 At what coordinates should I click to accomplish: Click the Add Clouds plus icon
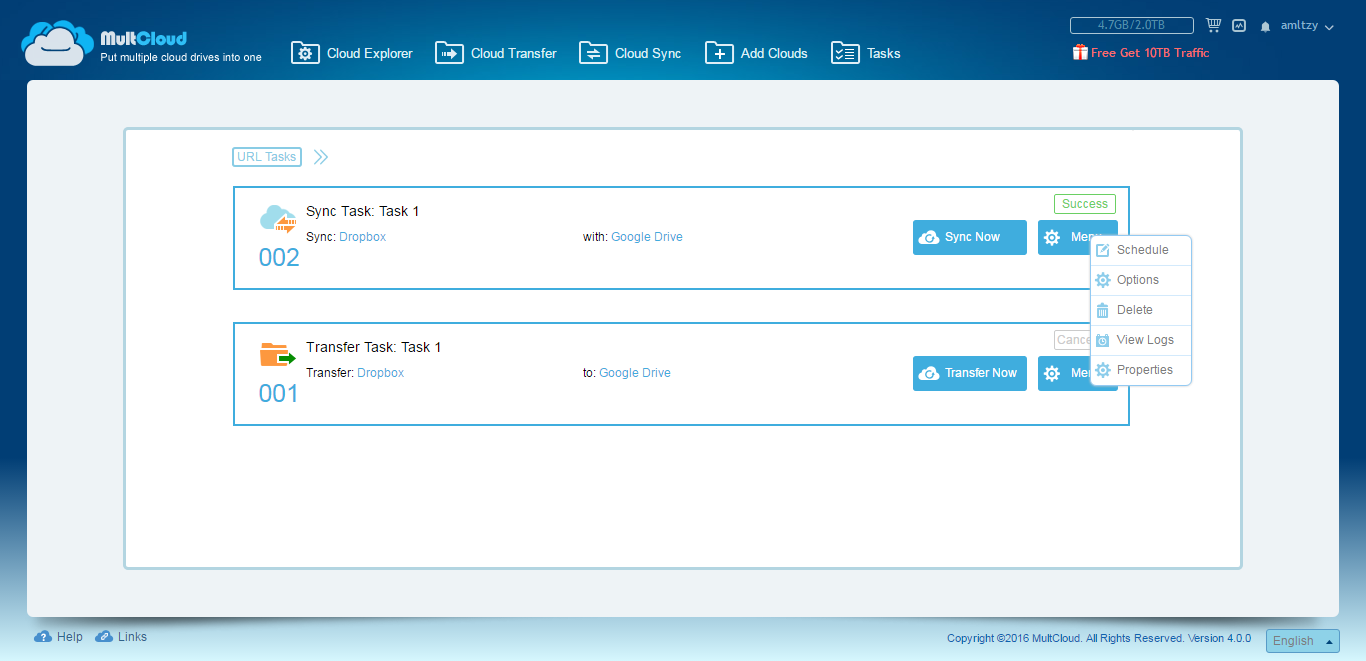coord(719,53)
